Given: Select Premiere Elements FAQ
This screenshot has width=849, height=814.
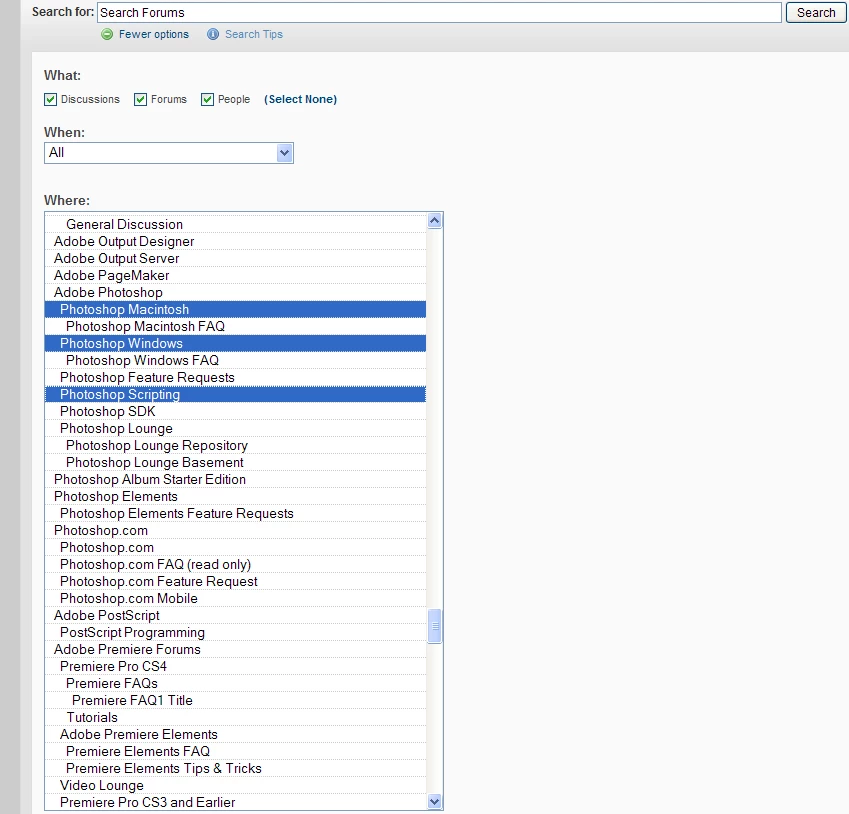Looking at the screenshot, I should [x=236, y=751].
